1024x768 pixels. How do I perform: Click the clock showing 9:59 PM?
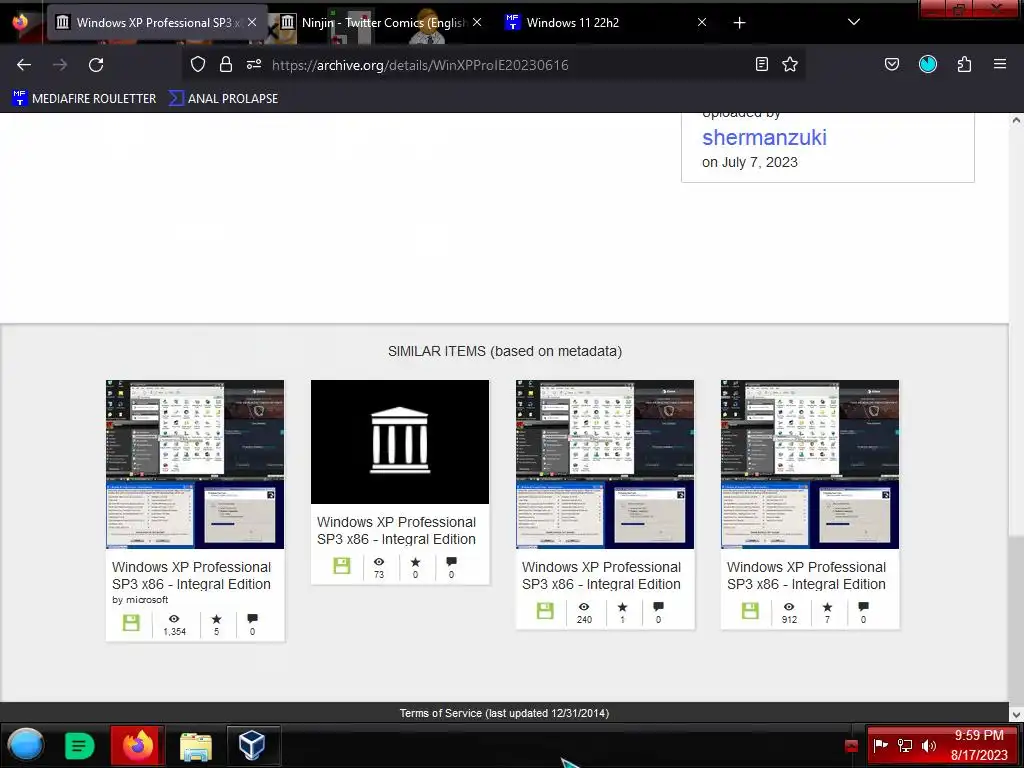[x=979, y=745]
